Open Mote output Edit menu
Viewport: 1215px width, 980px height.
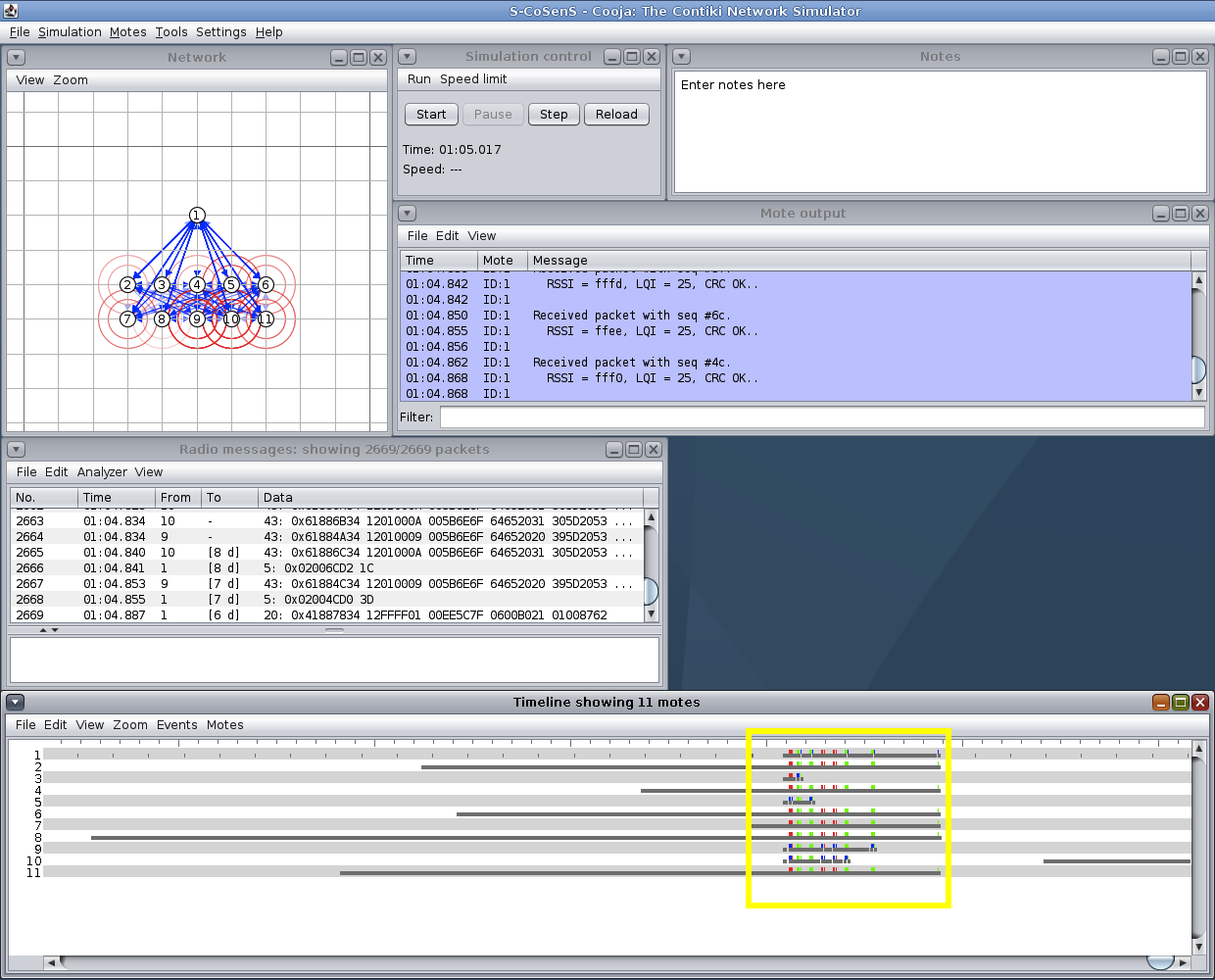tap(448, 236)
